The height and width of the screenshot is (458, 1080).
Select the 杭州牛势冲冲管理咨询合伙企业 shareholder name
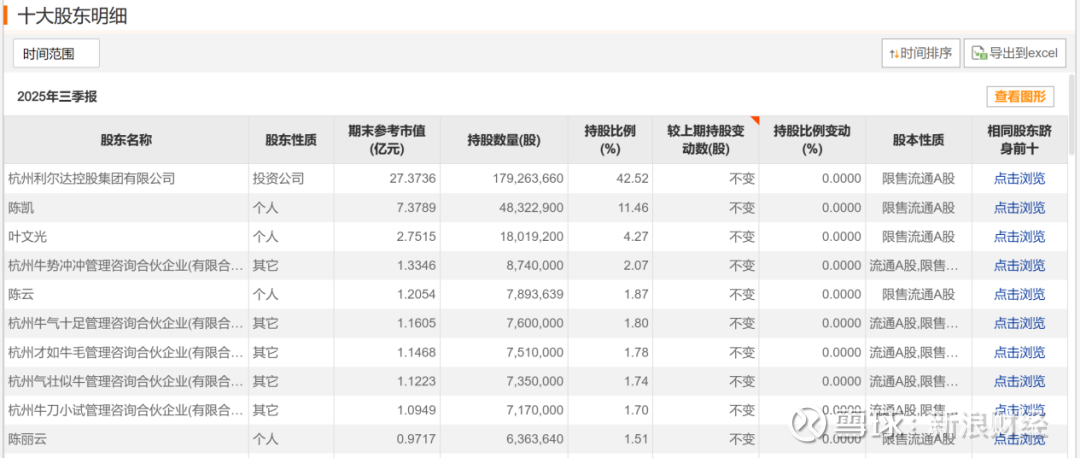(126, 266)
